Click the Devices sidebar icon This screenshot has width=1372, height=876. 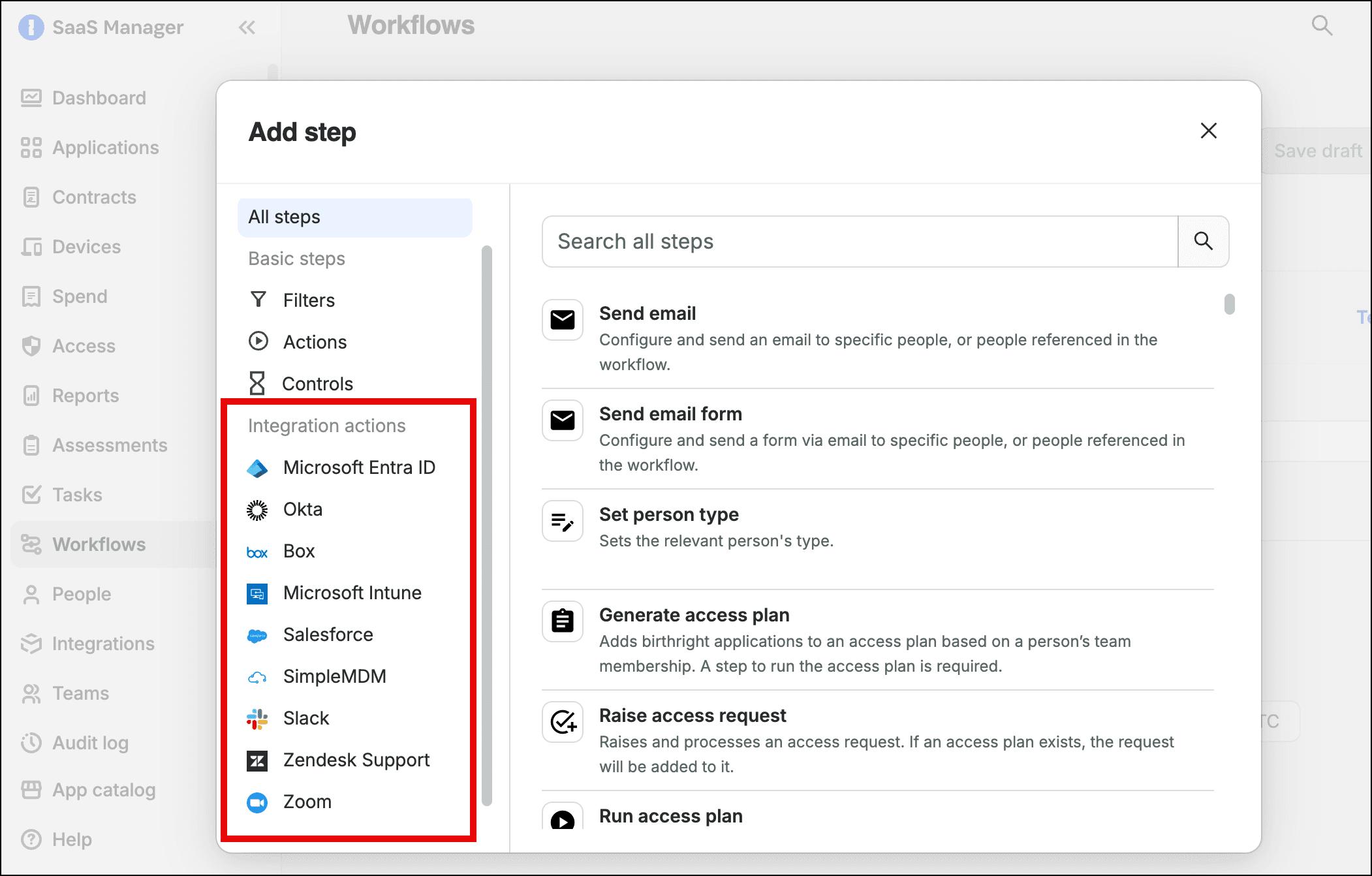click(x=31, y=247)
